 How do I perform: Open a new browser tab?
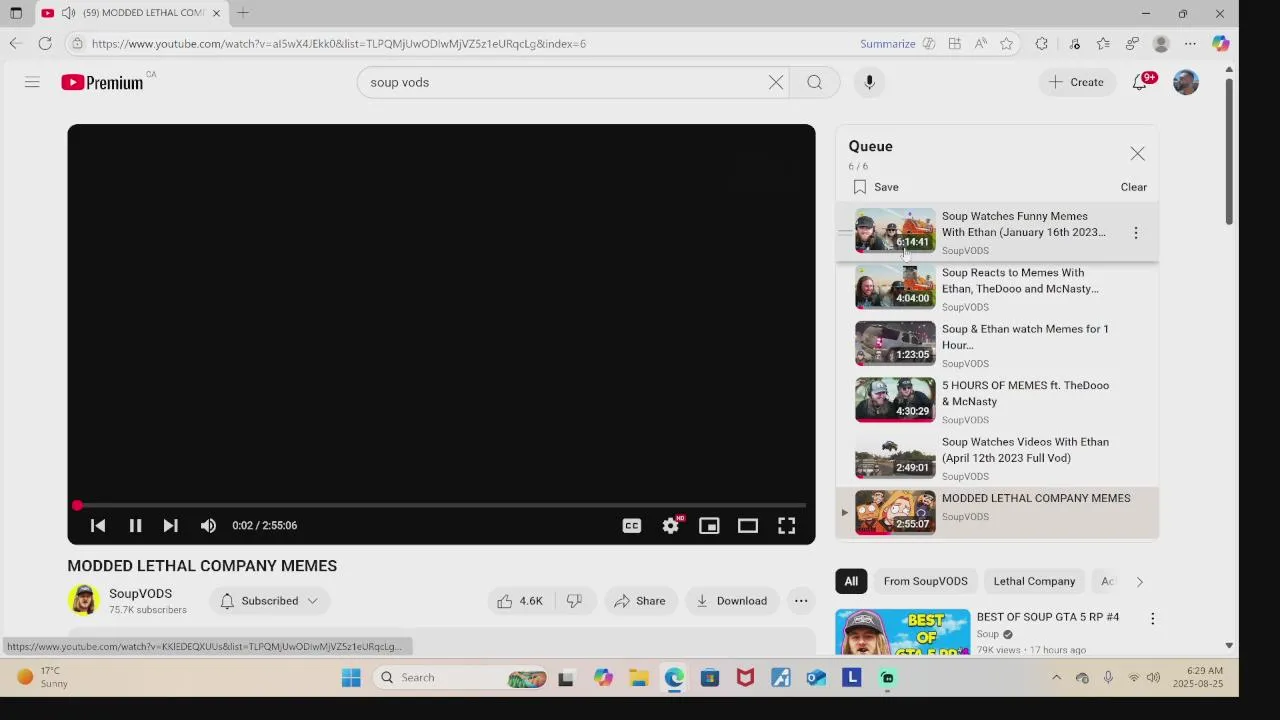pyautogui.click(x=243, y=13)
